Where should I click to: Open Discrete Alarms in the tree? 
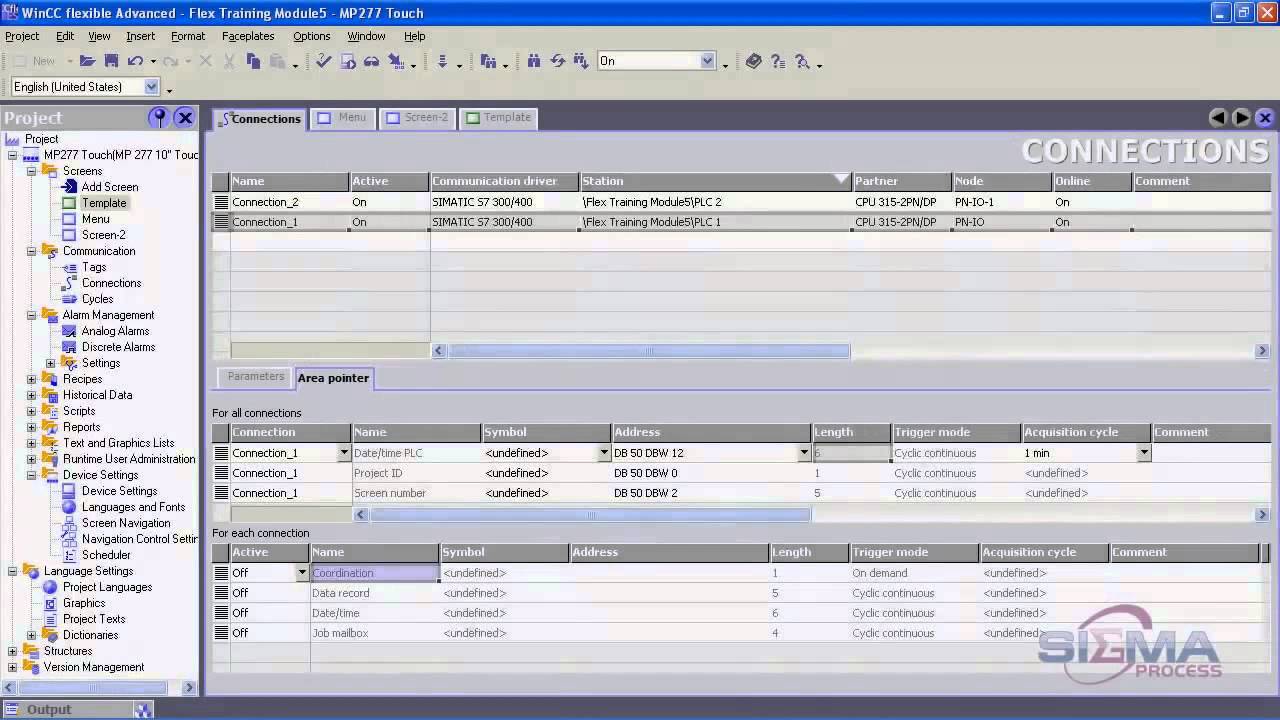[118, 347]
